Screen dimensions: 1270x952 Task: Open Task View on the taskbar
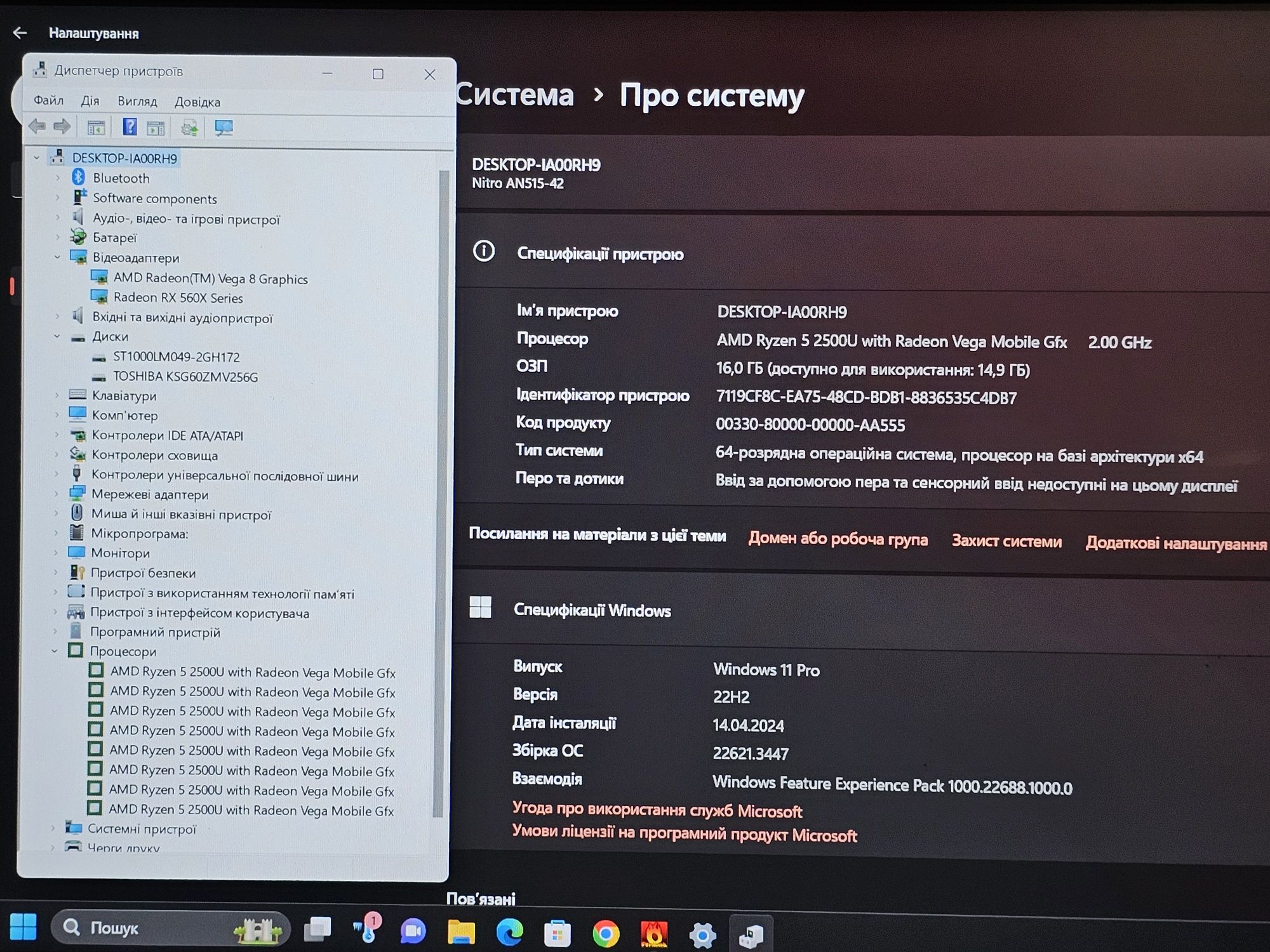point(317,929)
